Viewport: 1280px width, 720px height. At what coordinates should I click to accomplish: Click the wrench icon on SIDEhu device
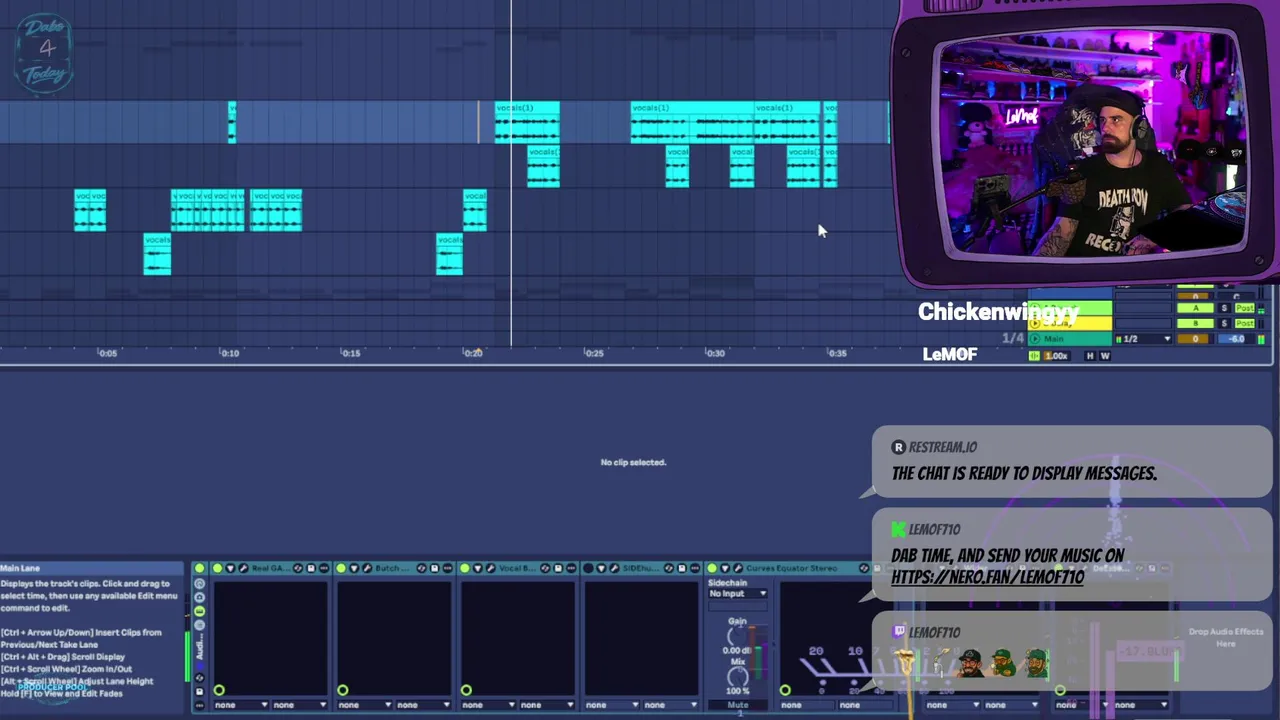(x=614, y=568)
